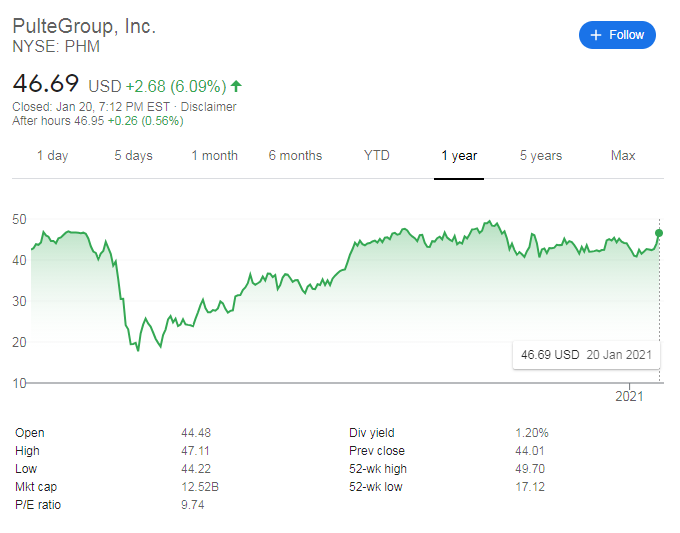Click the Div yield label
The image size is (680, 533).
click(372, 433)
